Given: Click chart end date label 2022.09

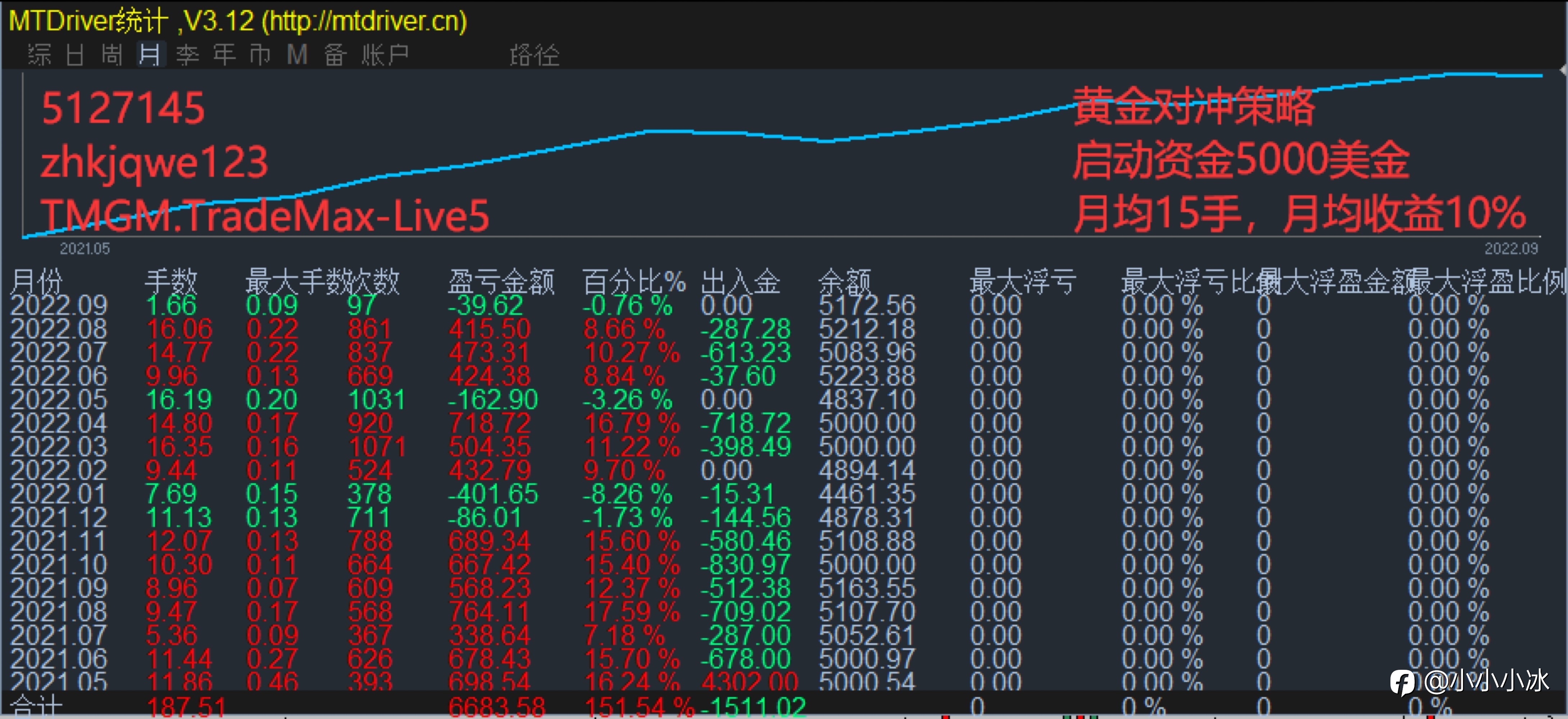Looking at the screenshot, I should [x=1511, y=249].
